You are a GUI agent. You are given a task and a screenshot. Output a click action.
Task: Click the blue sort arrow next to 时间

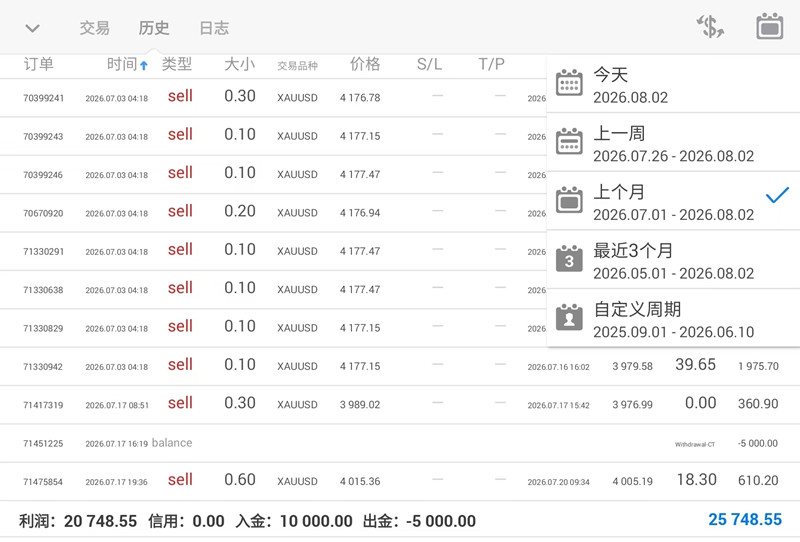(x=144, y=65)
